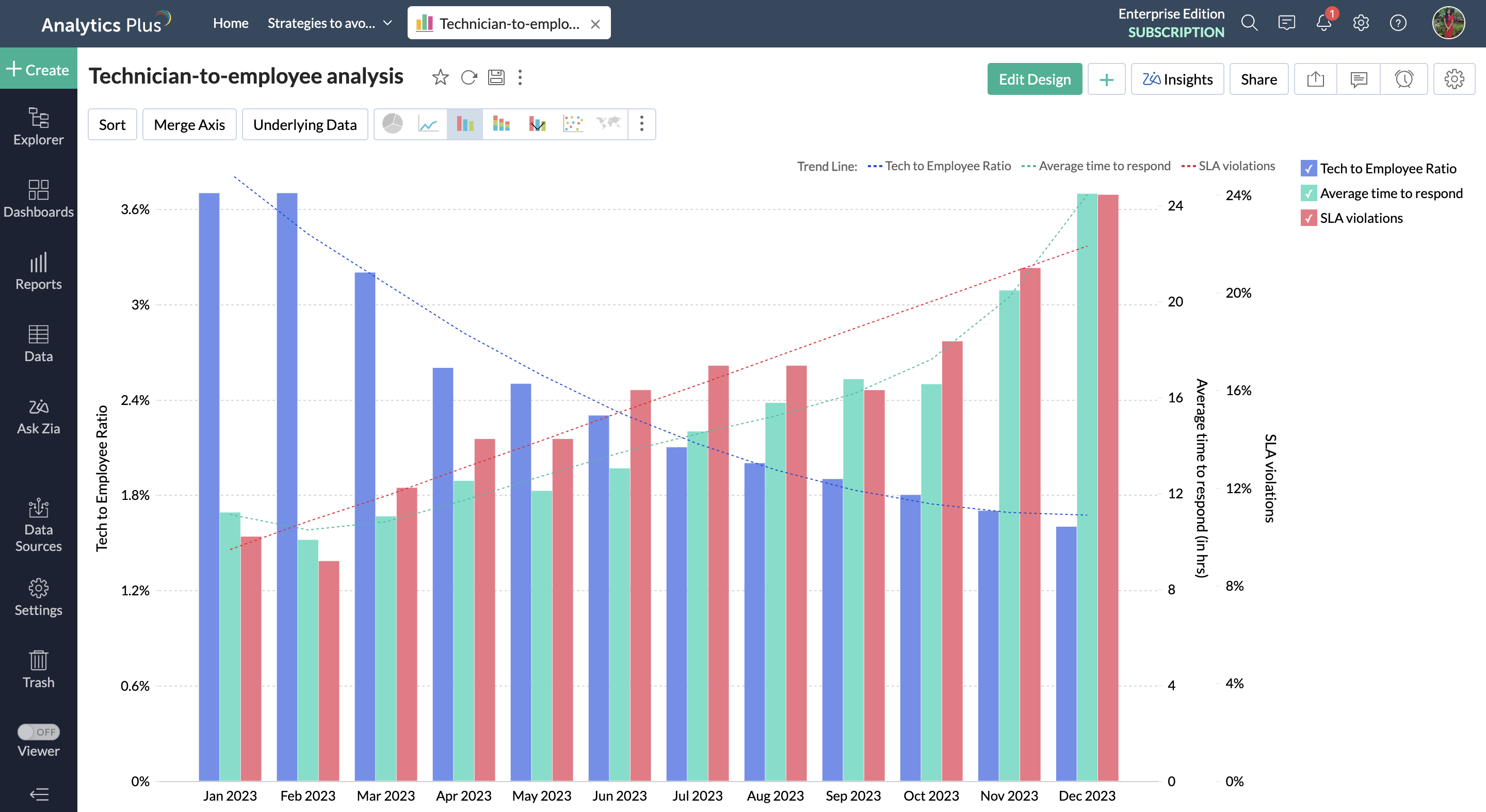The height and width of the screenshot is (812, 1486).
Task: Open report title more options menu
Action: (520, 77)
